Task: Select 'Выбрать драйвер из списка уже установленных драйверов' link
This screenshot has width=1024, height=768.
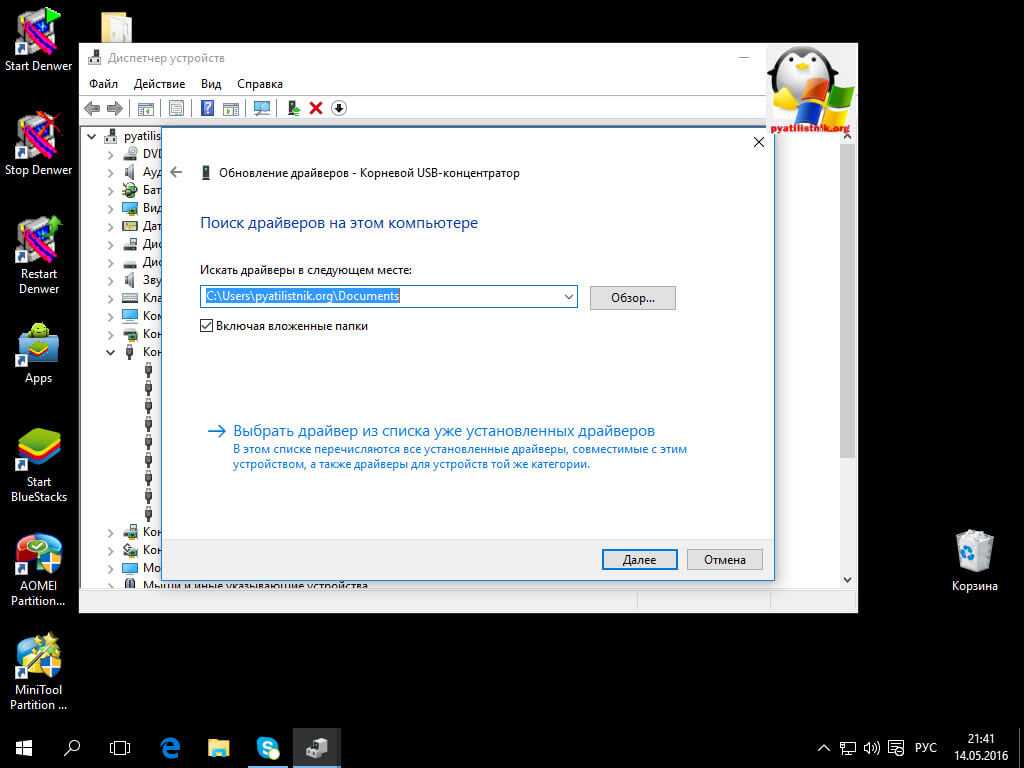Action: tap(443, 431)
